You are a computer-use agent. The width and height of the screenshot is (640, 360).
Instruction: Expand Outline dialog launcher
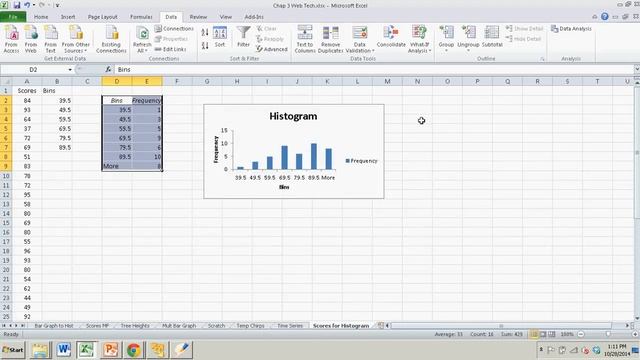tap(542, 59)
